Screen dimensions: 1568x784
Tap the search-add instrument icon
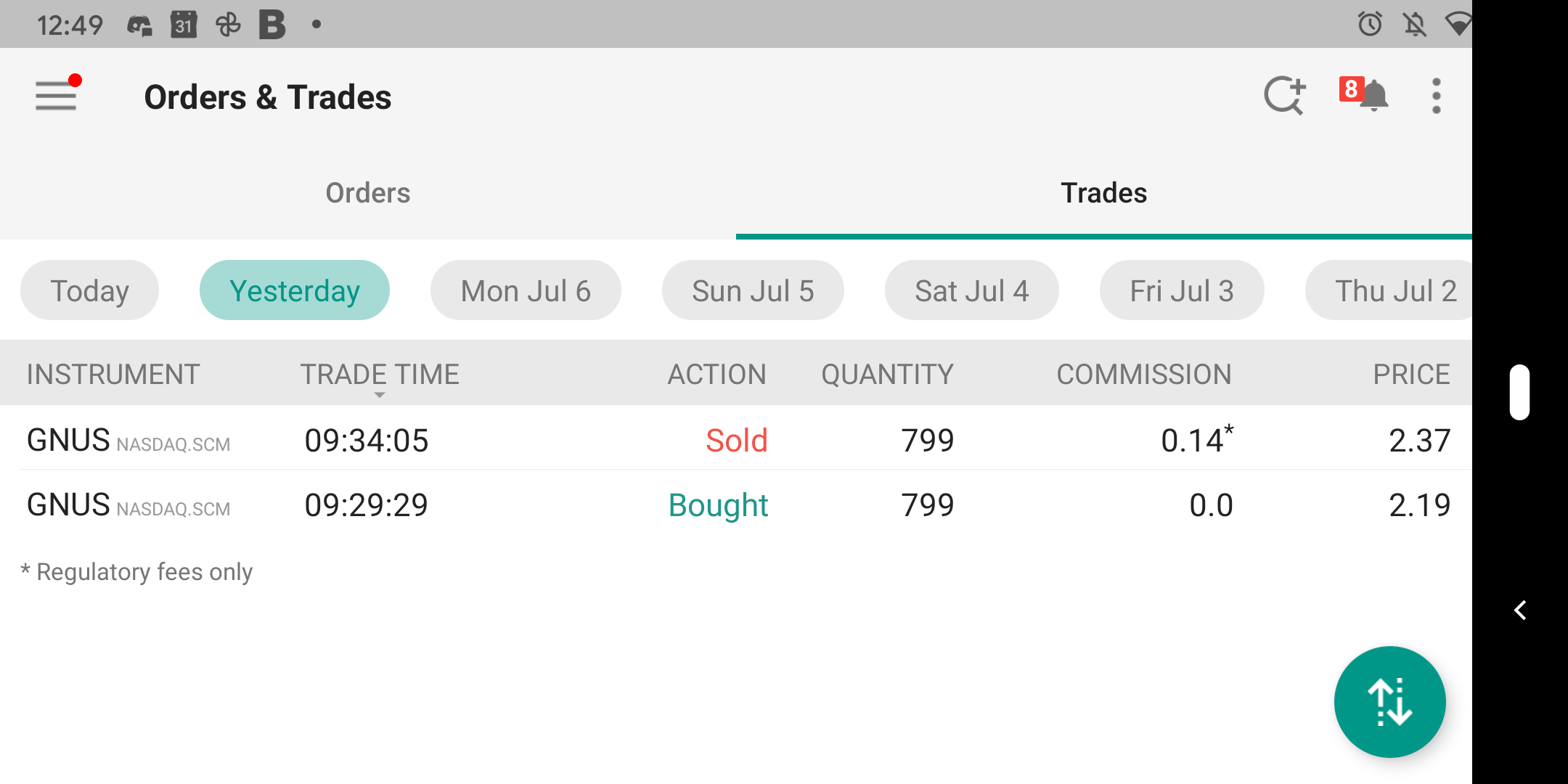click(1284, 96)
